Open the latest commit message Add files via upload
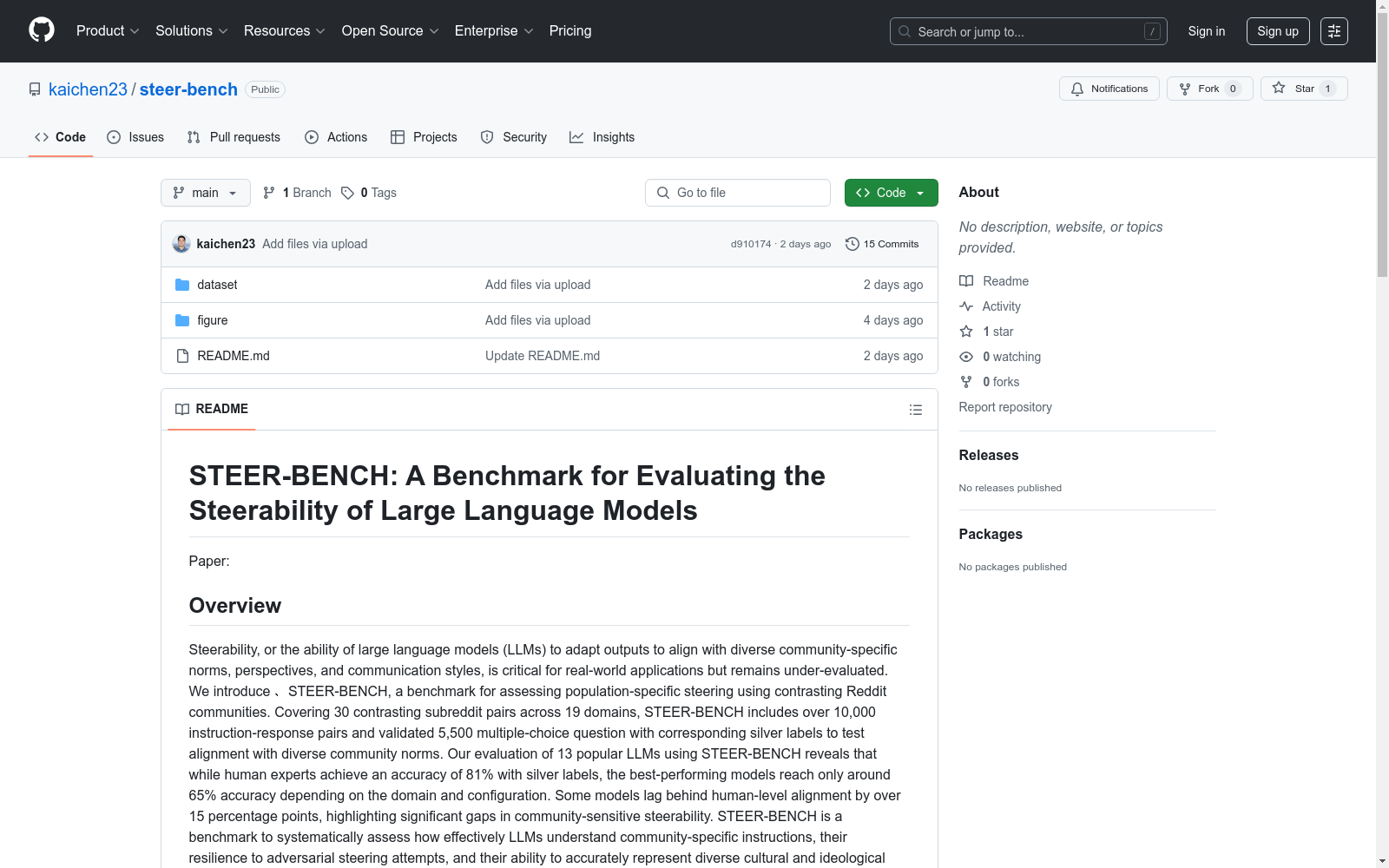The width and height of the screenshot is (1389, 868). (315, 244)
